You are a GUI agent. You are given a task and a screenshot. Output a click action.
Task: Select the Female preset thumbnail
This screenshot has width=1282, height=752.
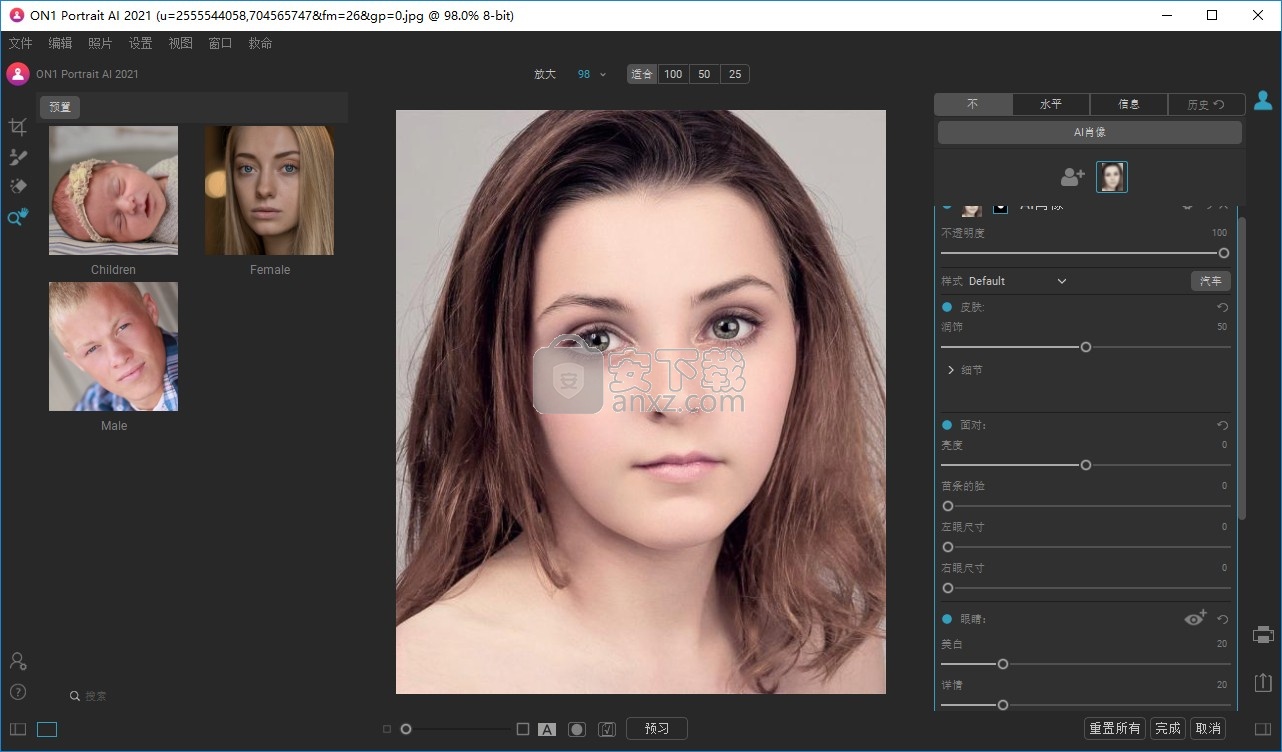click(x=269, y=190)
